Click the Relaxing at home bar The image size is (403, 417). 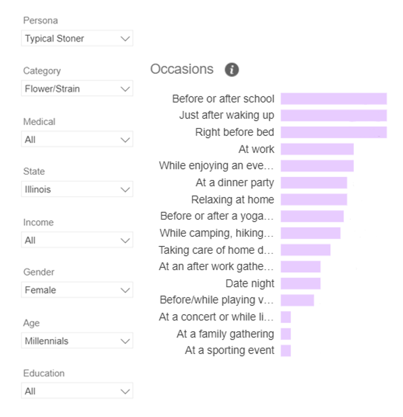tap(314, 200)
